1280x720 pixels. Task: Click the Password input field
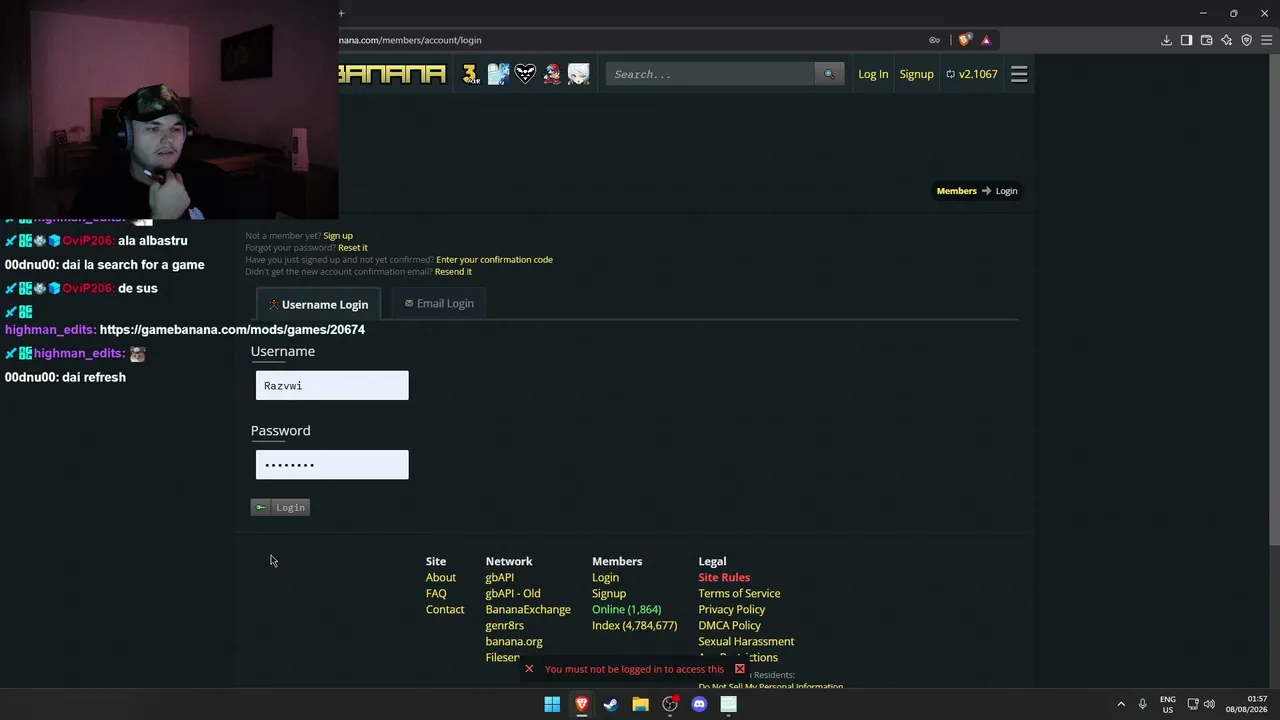pyautogui.click(x=332, y=464)
